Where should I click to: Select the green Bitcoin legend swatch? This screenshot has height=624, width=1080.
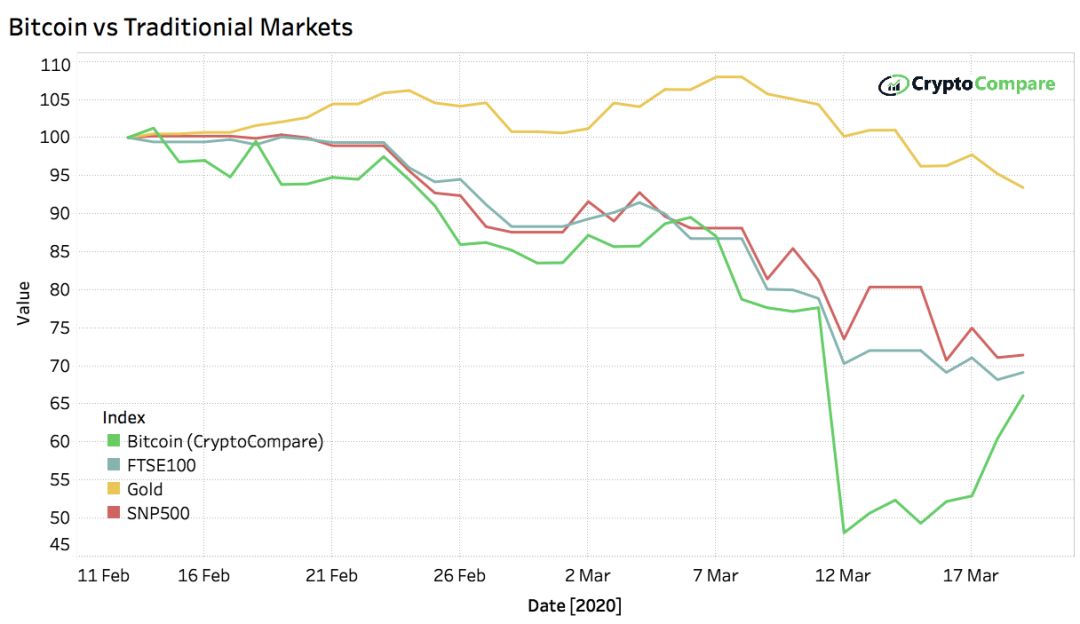[114, 441]
